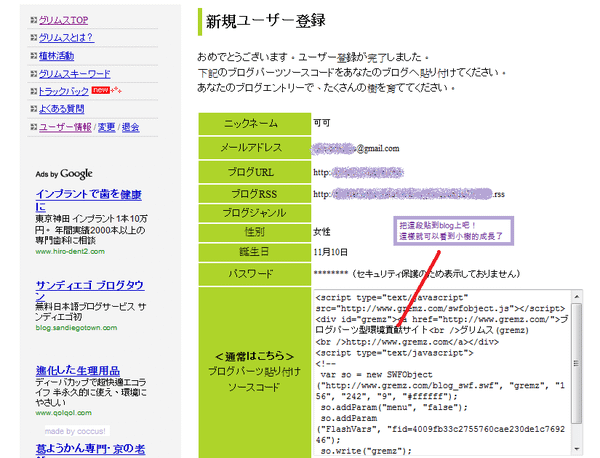This screenshot has width=600, height=458.
Task: Visit the blog.sandiegotown.com ad URL
Action: click(76, 328)
